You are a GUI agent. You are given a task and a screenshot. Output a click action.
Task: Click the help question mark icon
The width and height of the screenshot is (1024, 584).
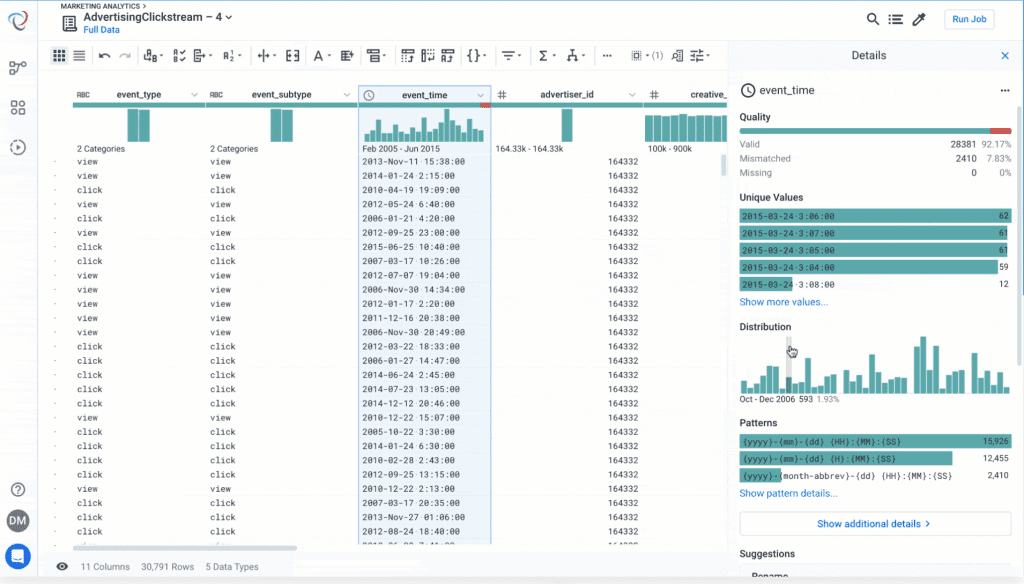[17, 489]
